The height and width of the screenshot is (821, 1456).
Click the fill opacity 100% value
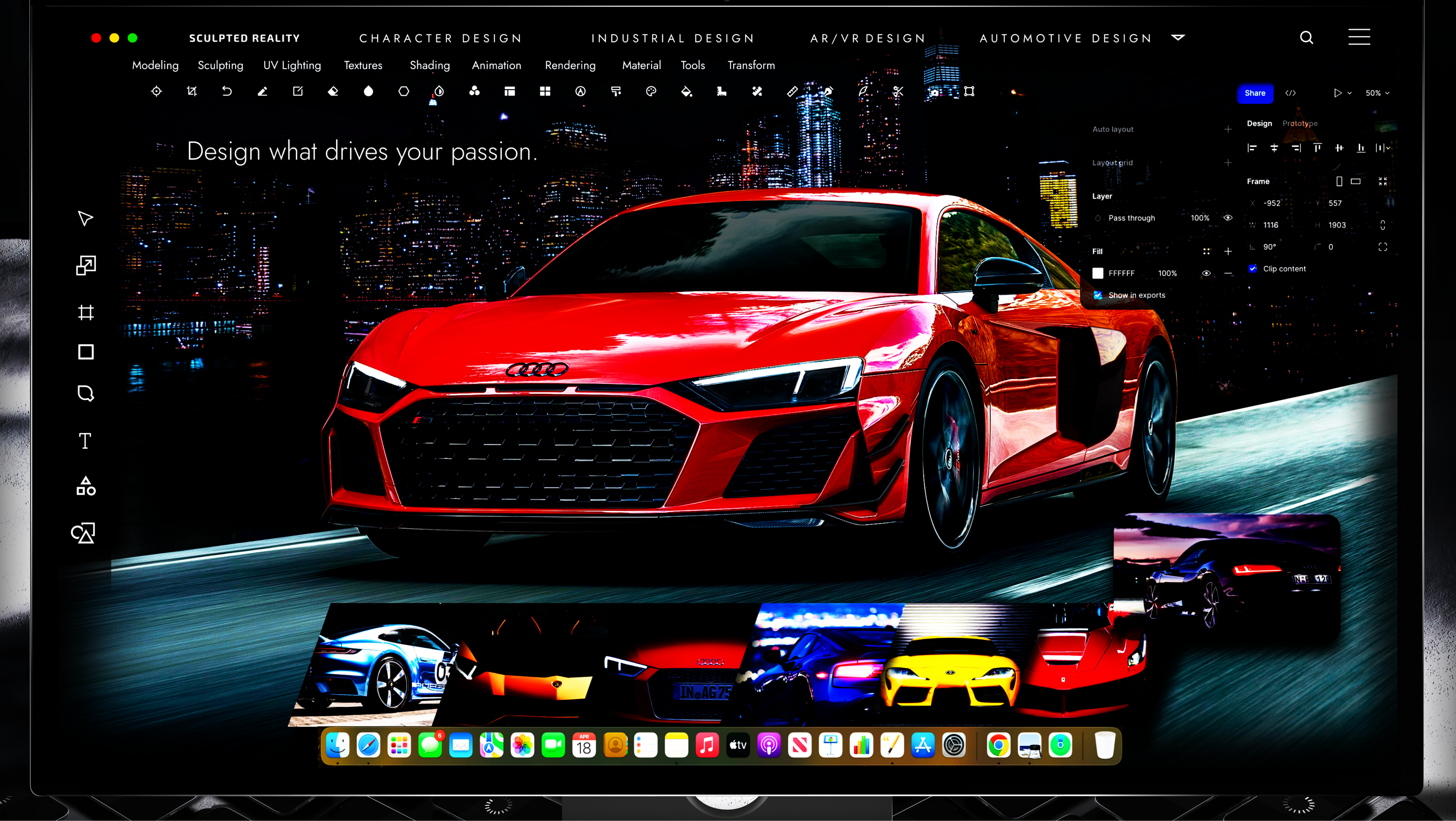1167,274
